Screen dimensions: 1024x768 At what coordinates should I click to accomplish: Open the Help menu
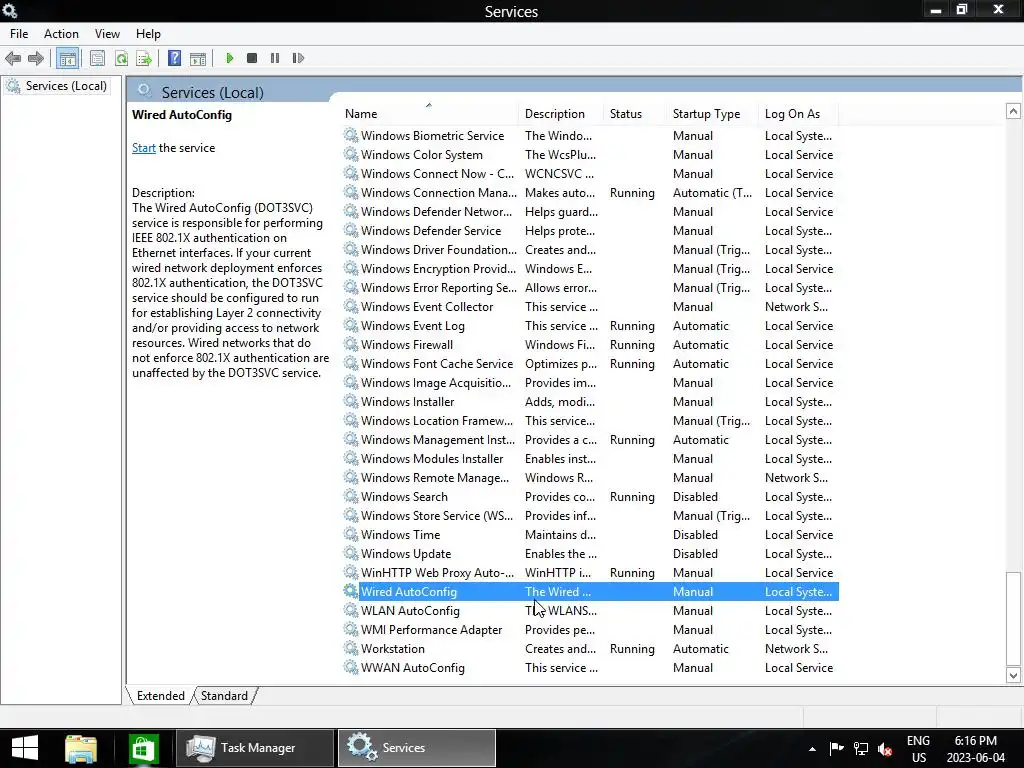point(148,34)
